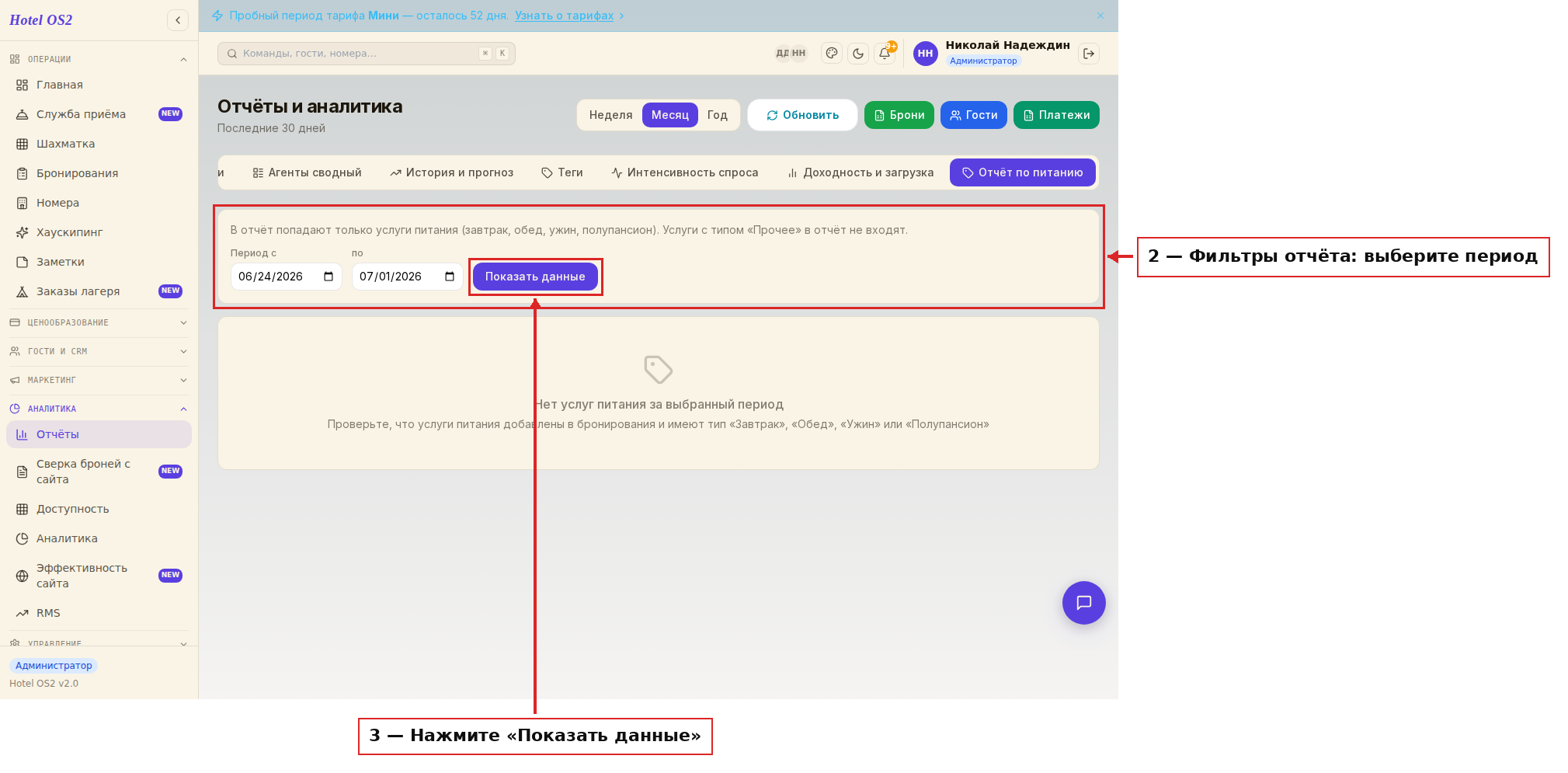The height and width of the screenshot is (773, 1568).
Task: Click the logout icon next to the user name
Action: click(x=1089, y=54)
